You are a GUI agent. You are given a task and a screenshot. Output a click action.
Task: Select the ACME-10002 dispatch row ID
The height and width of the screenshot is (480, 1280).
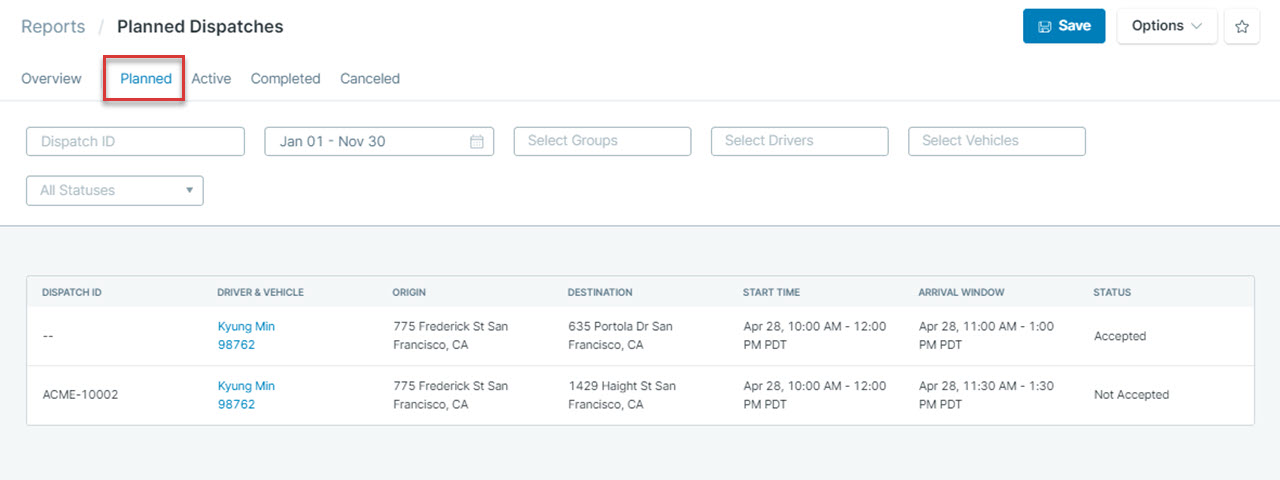[80, 395]
